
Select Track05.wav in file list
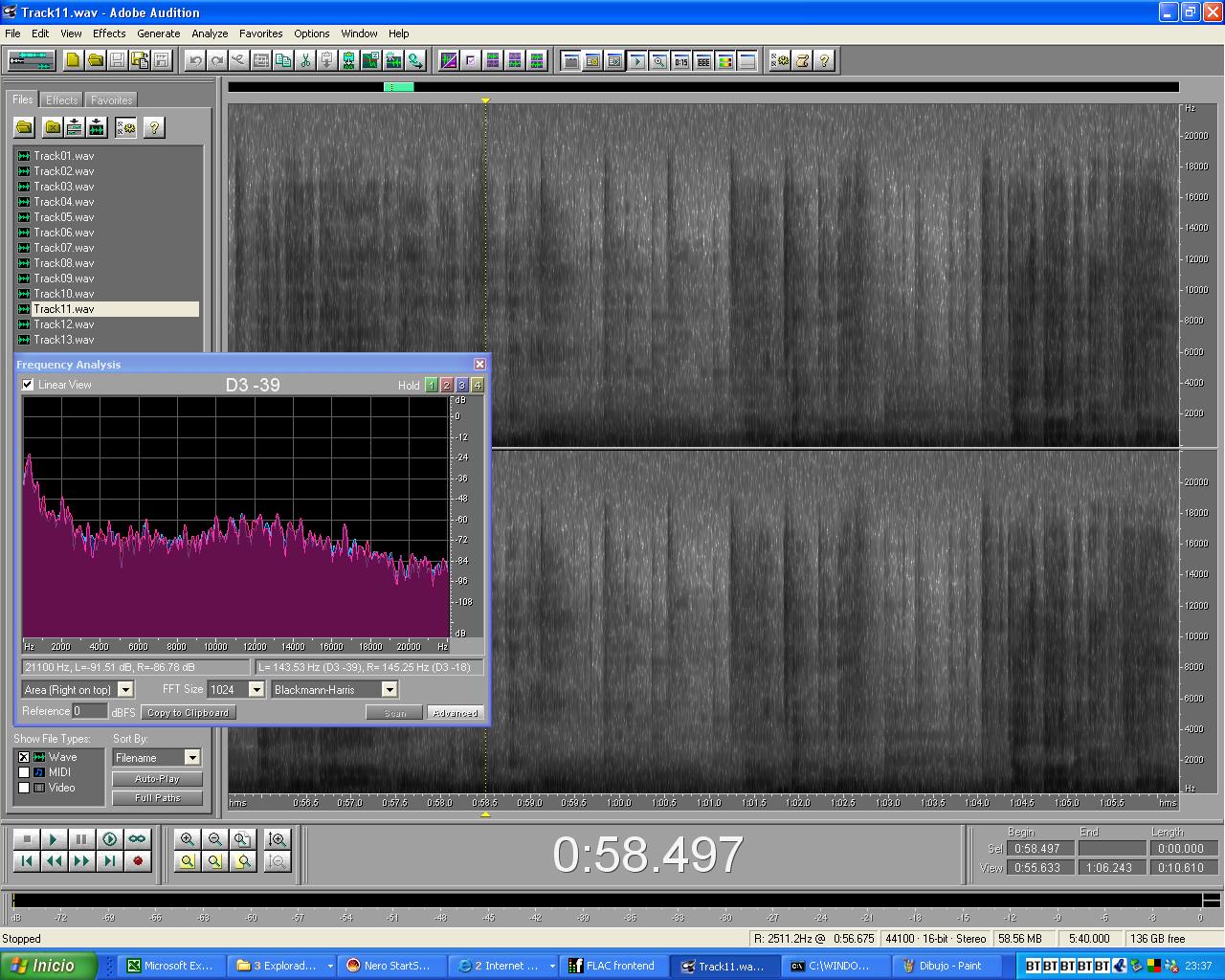64,217
